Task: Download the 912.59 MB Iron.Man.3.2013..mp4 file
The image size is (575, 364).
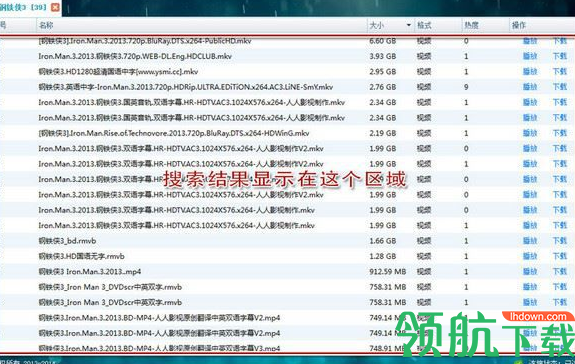Action: tap(560, 272)
